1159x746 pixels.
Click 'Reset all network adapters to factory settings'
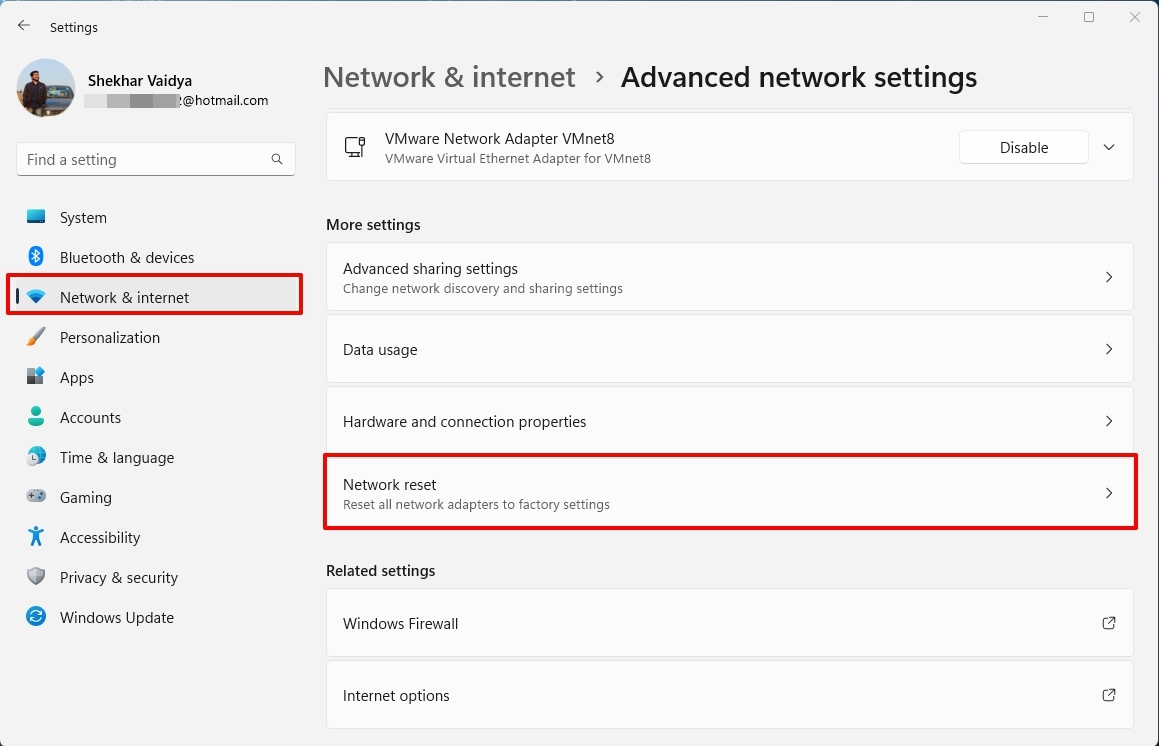[x=476, y=504]
